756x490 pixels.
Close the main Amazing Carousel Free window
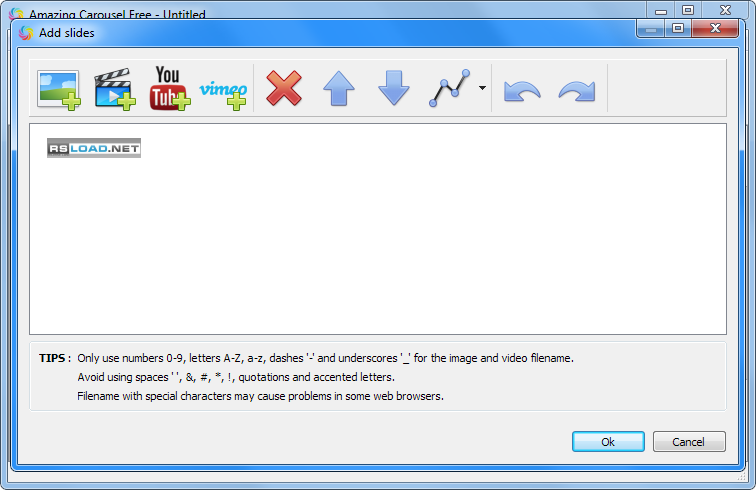coord(726,10)
